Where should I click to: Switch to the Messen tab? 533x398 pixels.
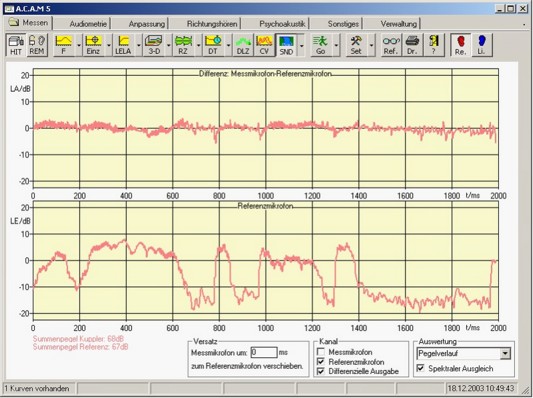pyautogui.click(x=30, y=23)
